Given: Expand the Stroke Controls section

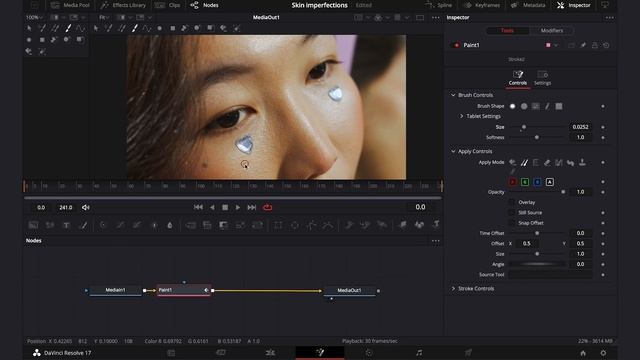Looking at the screenshot, I should (x=453, y=289).
